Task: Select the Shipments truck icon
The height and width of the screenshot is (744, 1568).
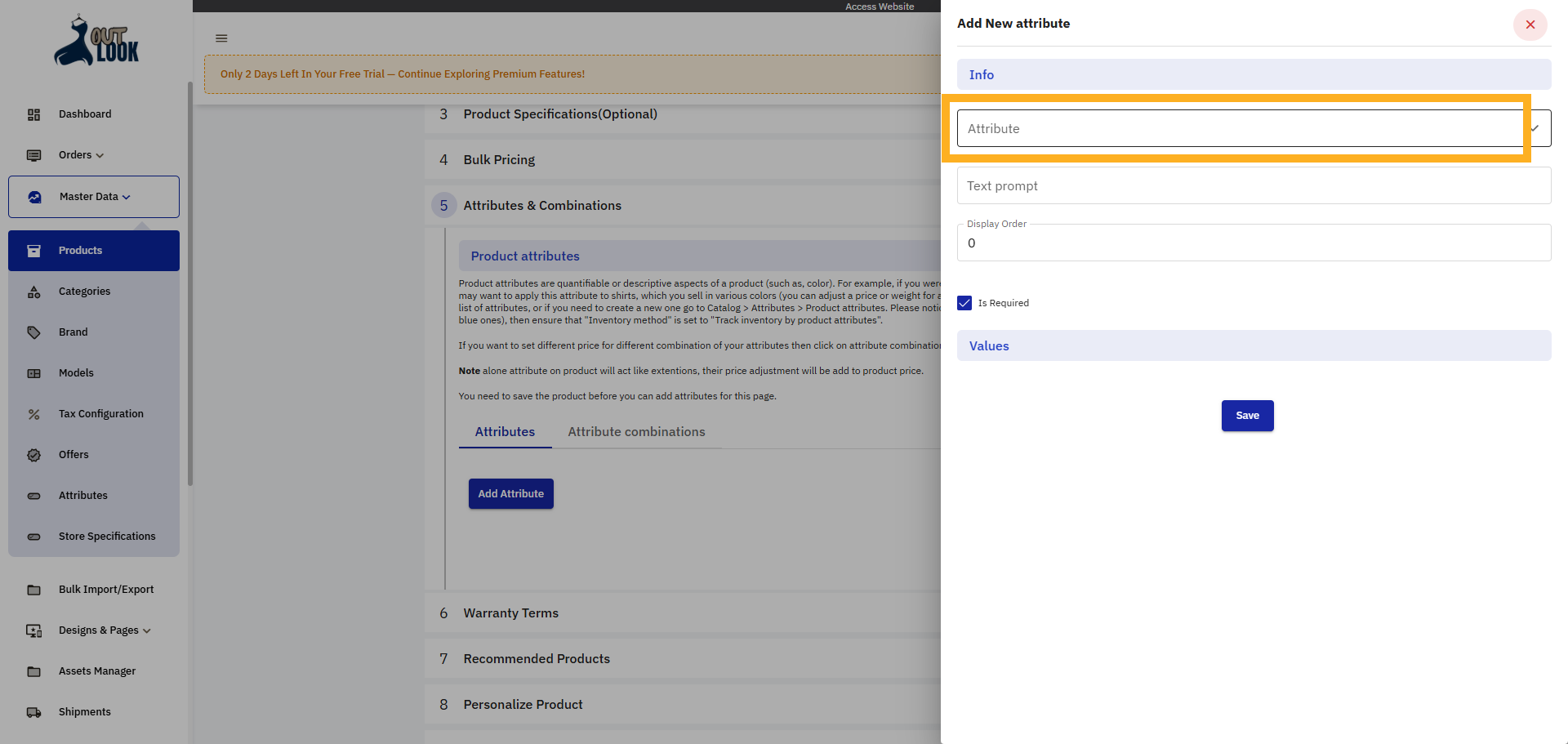Action: (x=33, y=712)
